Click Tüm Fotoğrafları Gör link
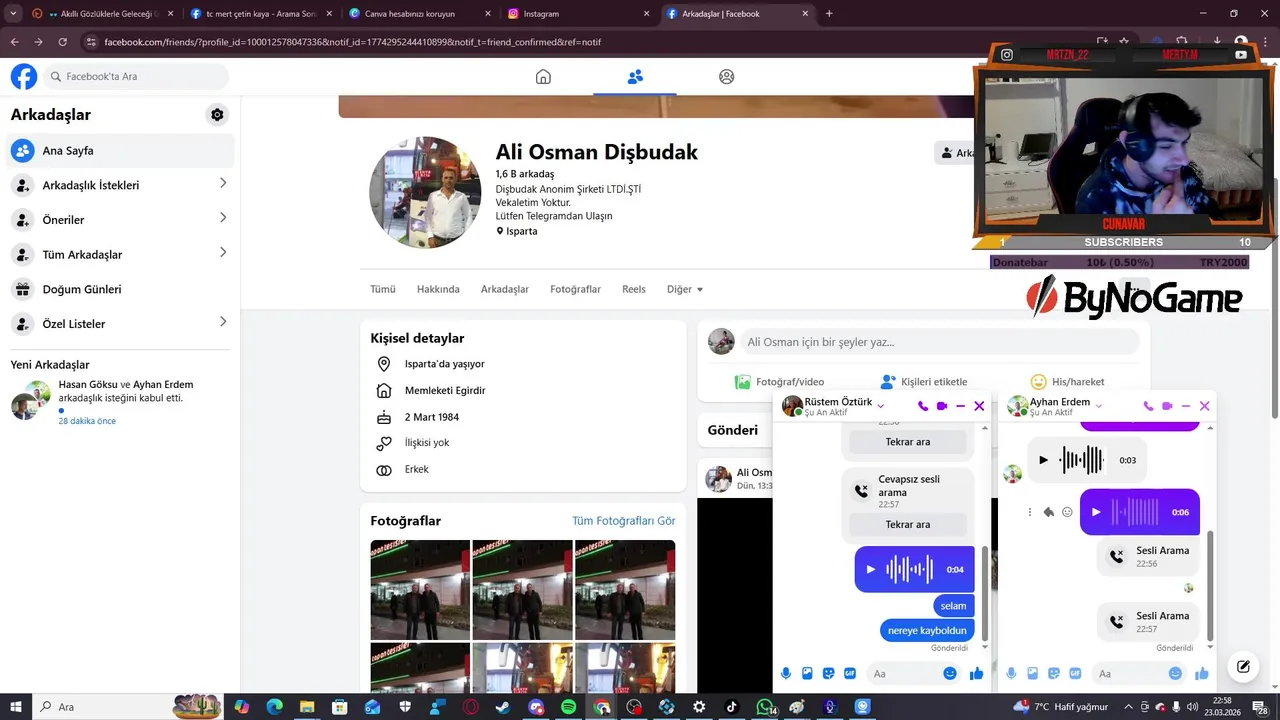This screenshot has width=1280, height=720. [x=624, y=521]
